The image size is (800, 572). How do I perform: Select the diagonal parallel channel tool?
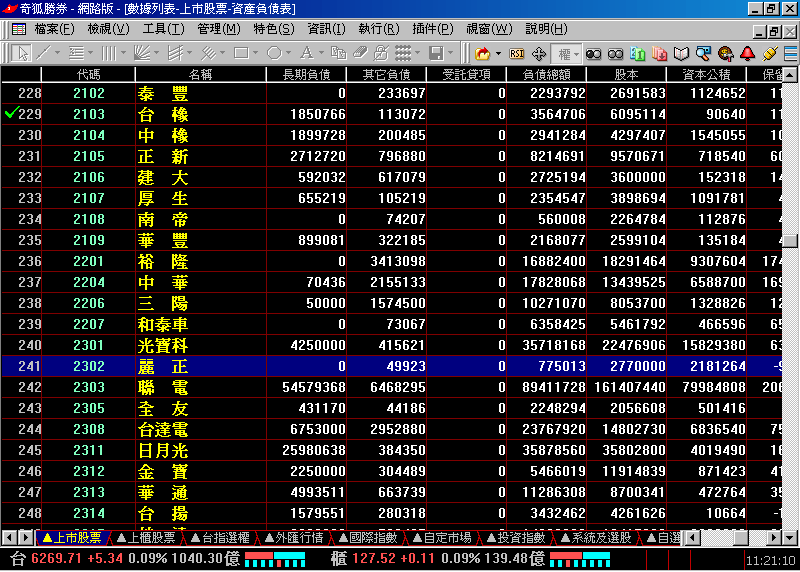[x=208, y=53]
